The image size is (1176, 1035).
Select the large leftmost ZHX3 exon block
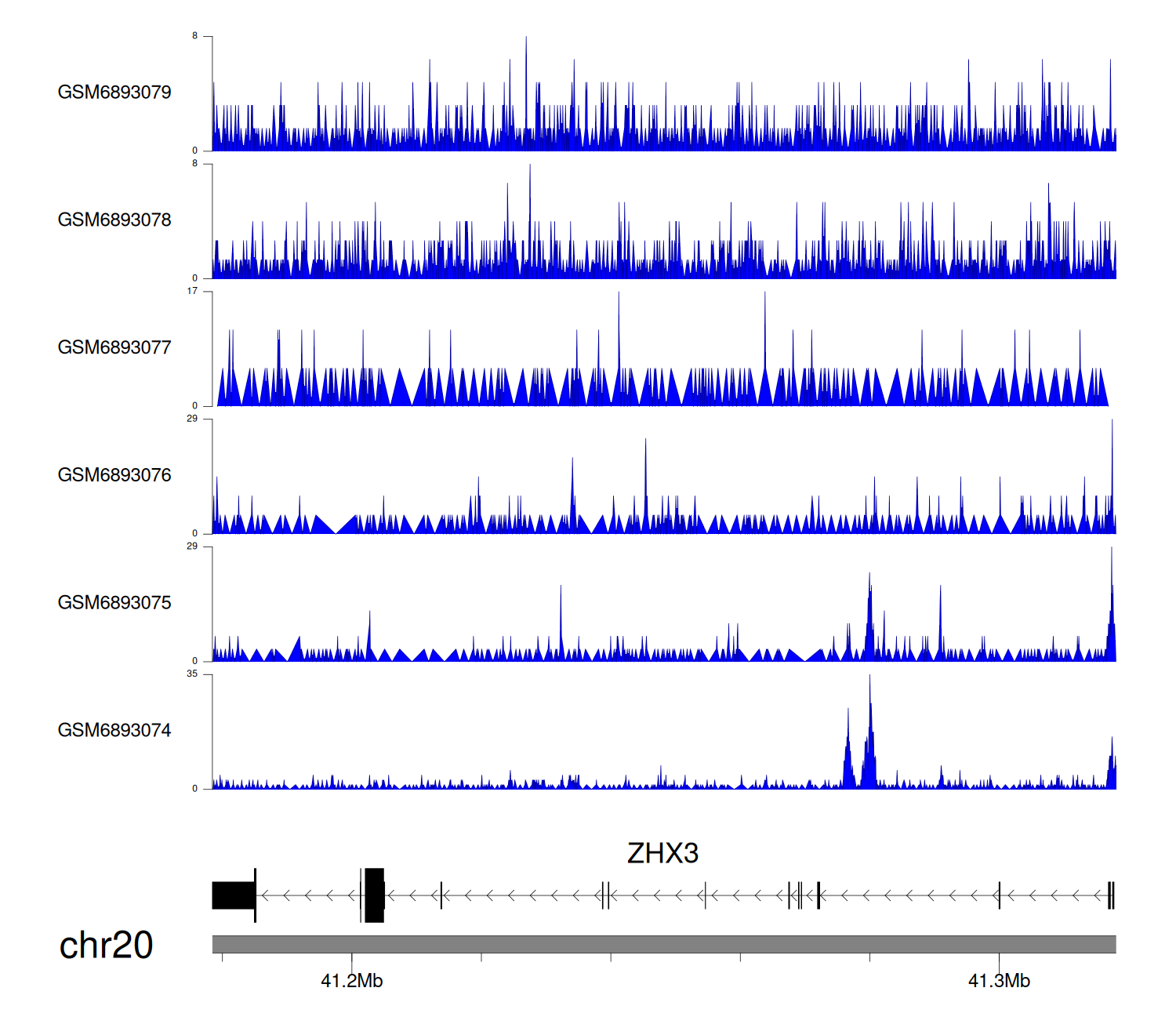point(234,895)
